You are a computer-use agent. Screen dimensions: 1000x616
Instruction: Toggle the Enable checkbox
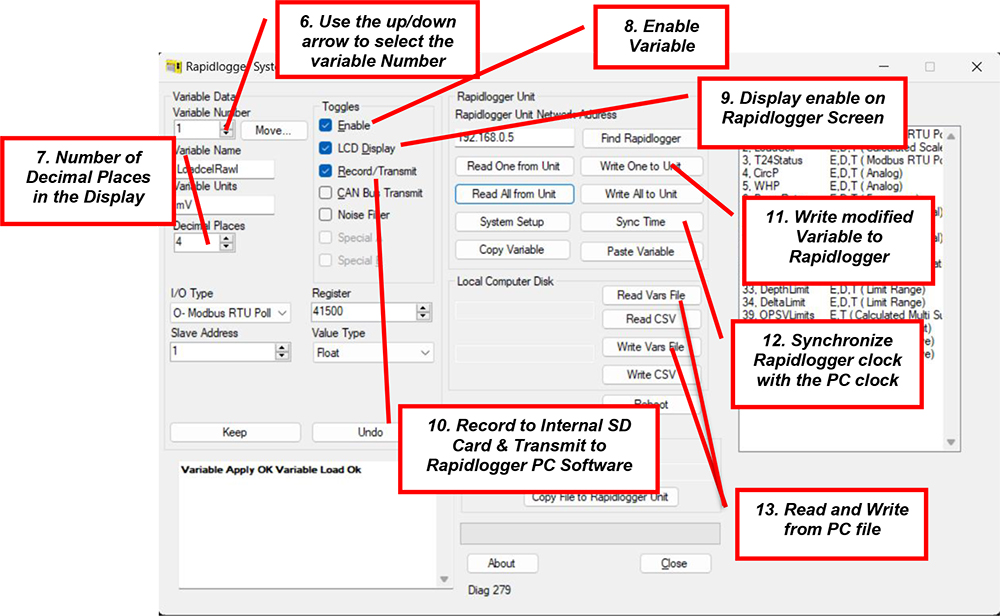pos(325,125)
